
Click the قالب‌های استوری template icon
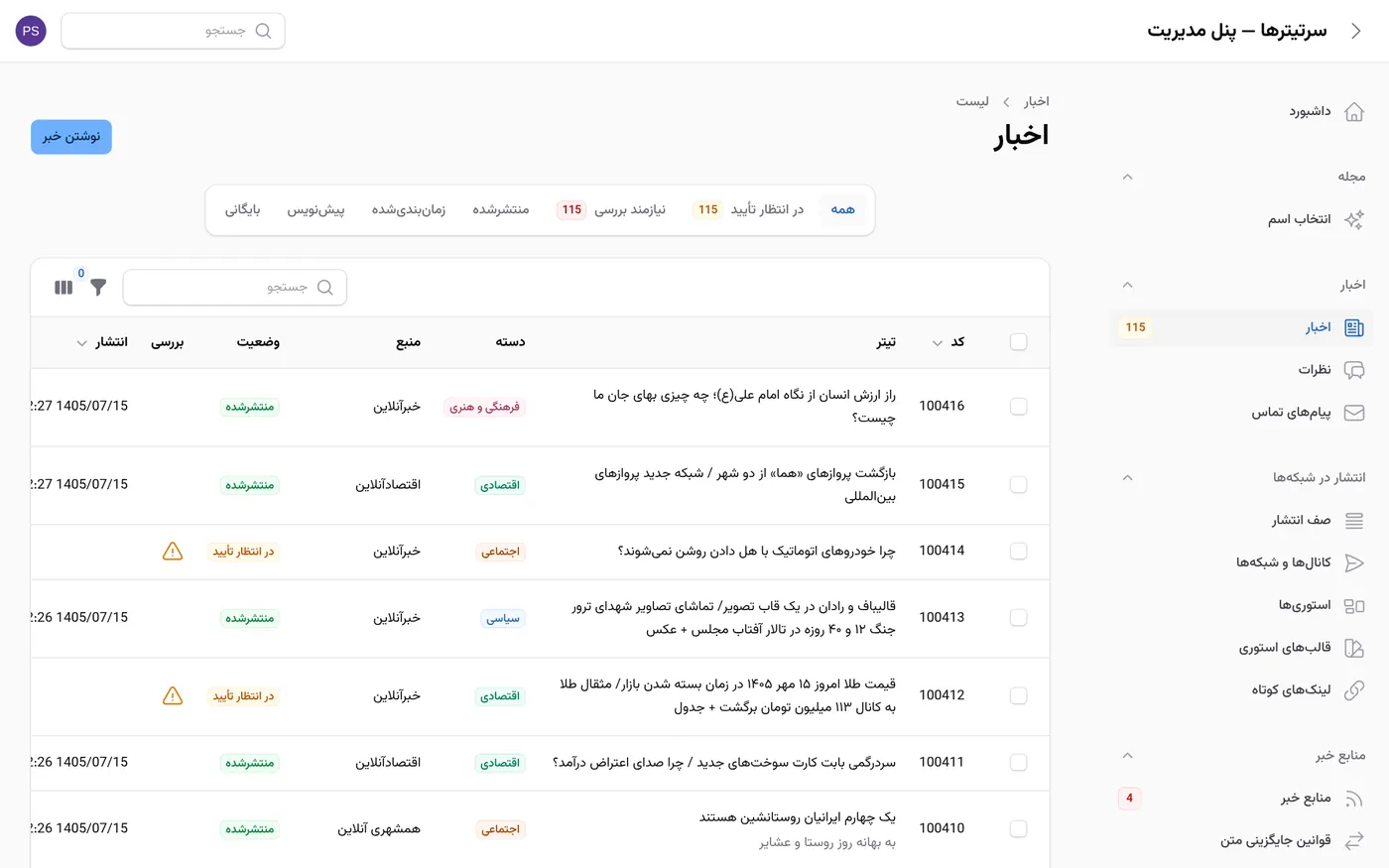[x=1353, y=648]
